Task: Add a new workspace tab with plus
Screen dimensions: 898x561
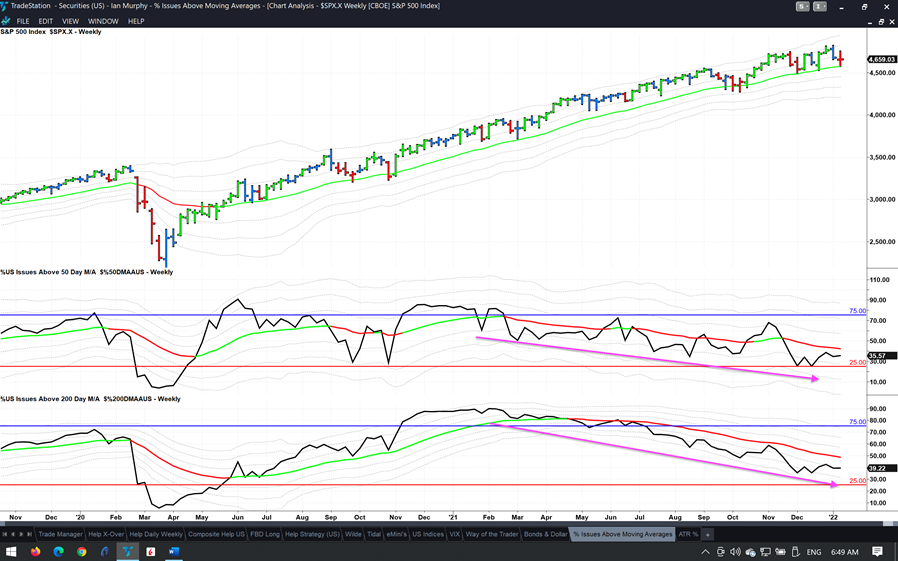Action: 708,534
